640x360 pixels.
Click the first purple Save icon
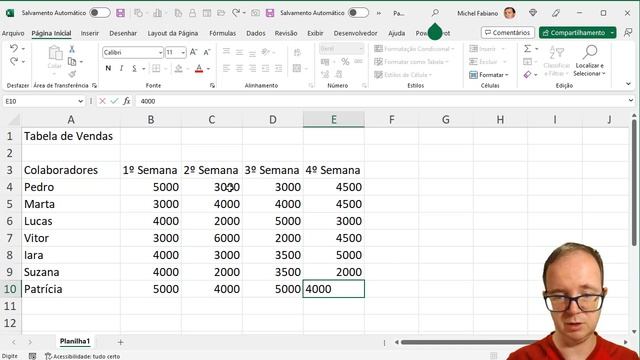click(120, 13)
